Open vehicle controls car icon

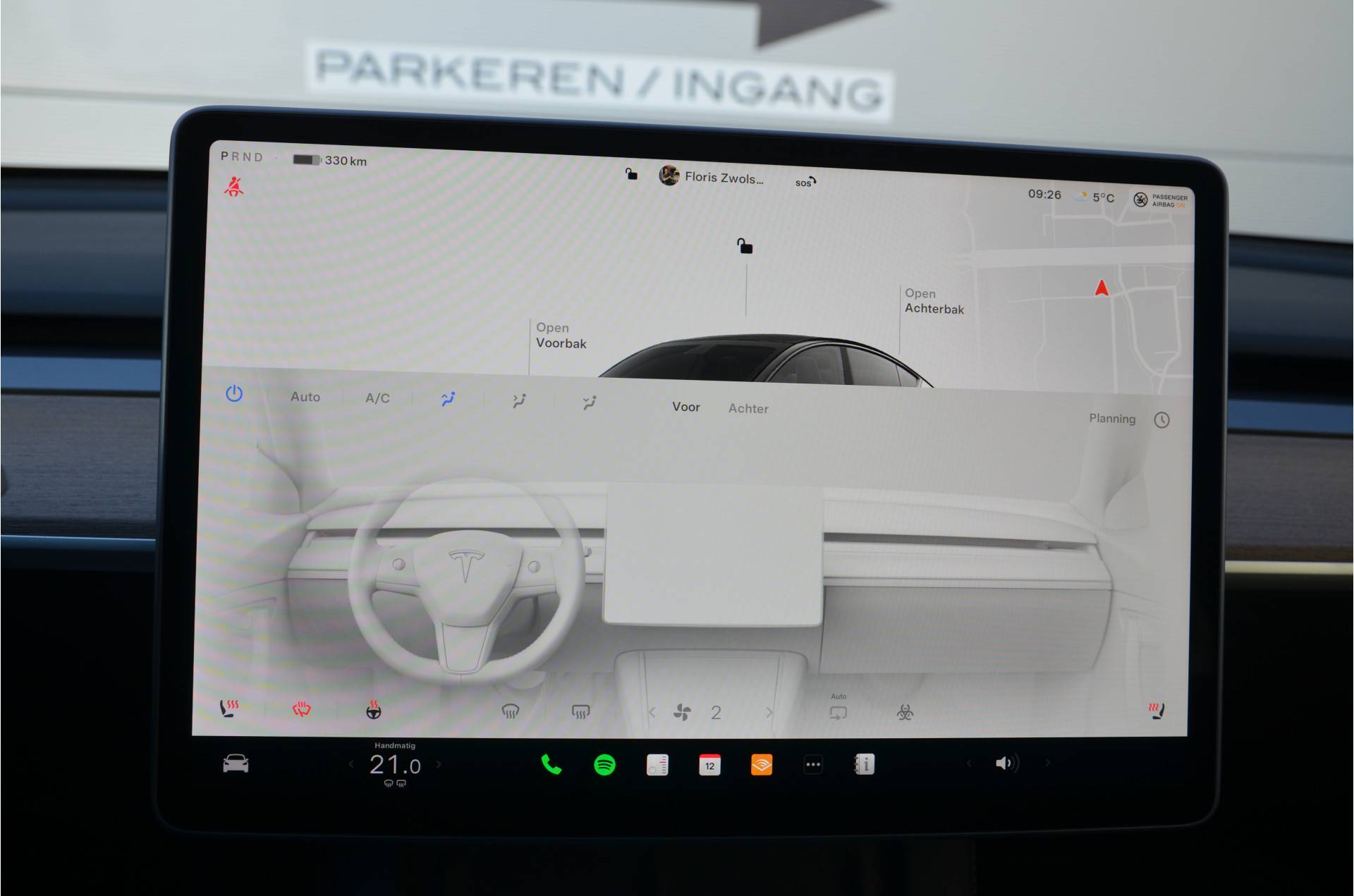pos(236,763)
